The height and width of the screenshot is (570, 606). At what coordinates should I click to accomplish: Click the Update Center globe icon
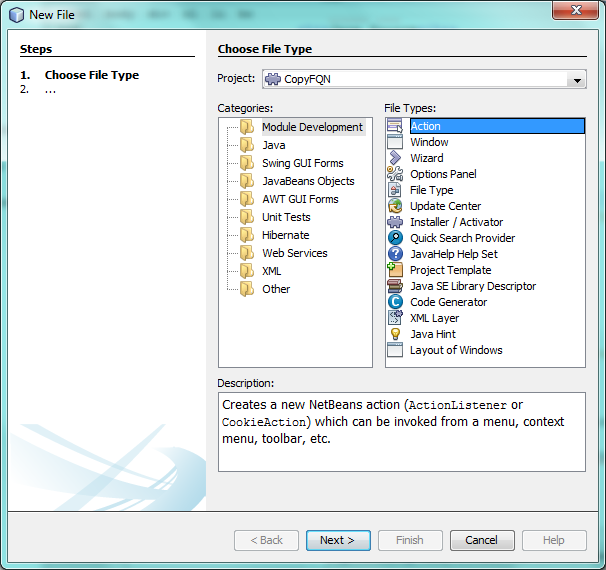395,206
